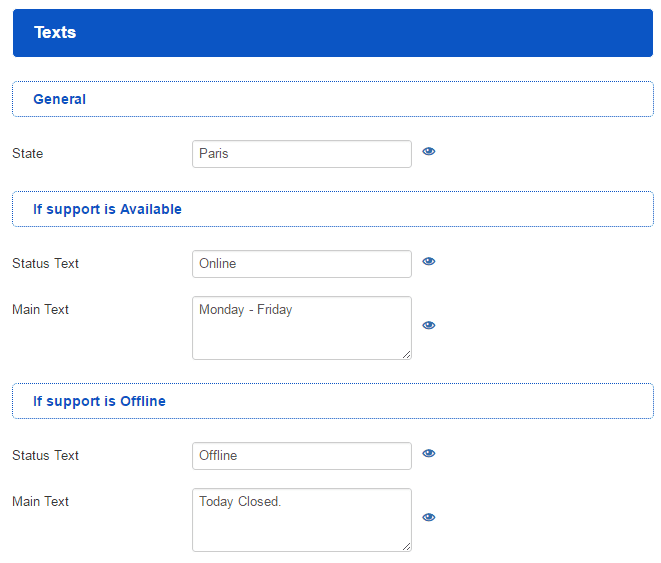Focus the State input containing Paris
This screenshot has width=661, height=563.
pyautogui.click(x=301, y=154)
